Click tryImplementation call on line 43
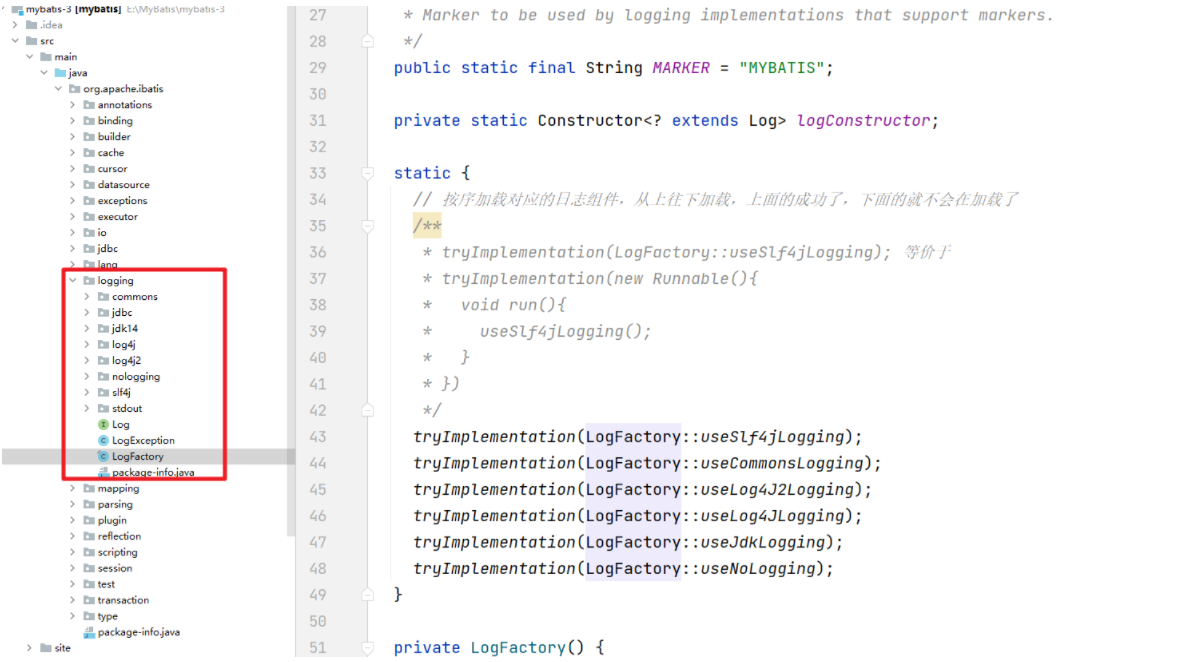Screen dimensions: 1185x662 494,437
